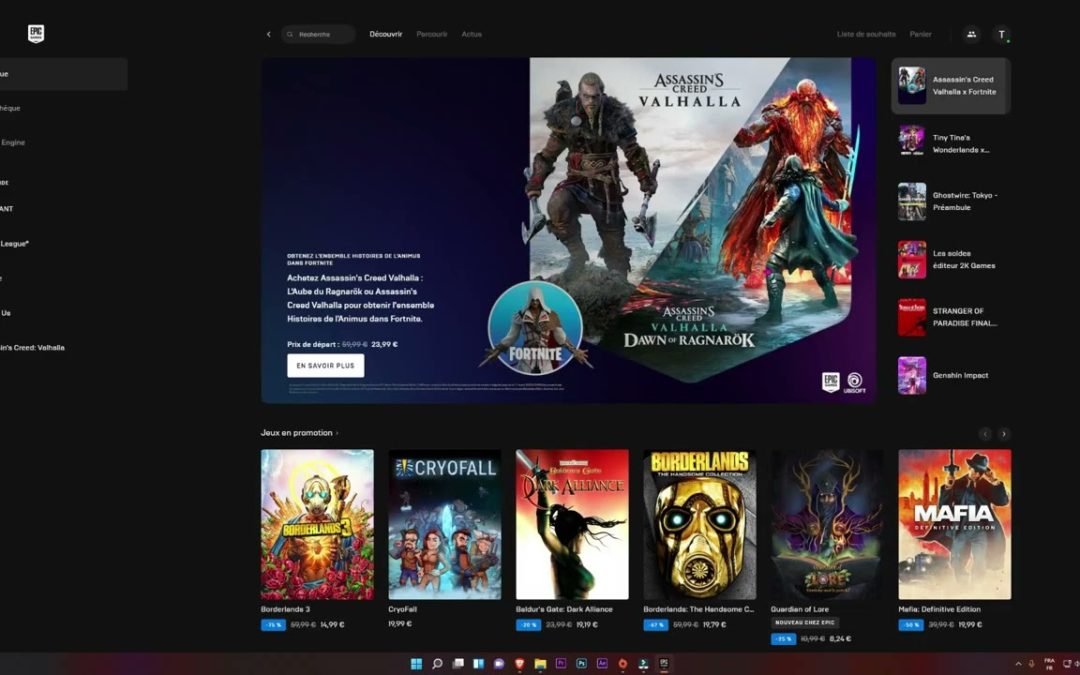Open the Baldur's Gate: Dark Alliance cover
1080x675 pixels.
pyautogui.click(x=572, y=524)
